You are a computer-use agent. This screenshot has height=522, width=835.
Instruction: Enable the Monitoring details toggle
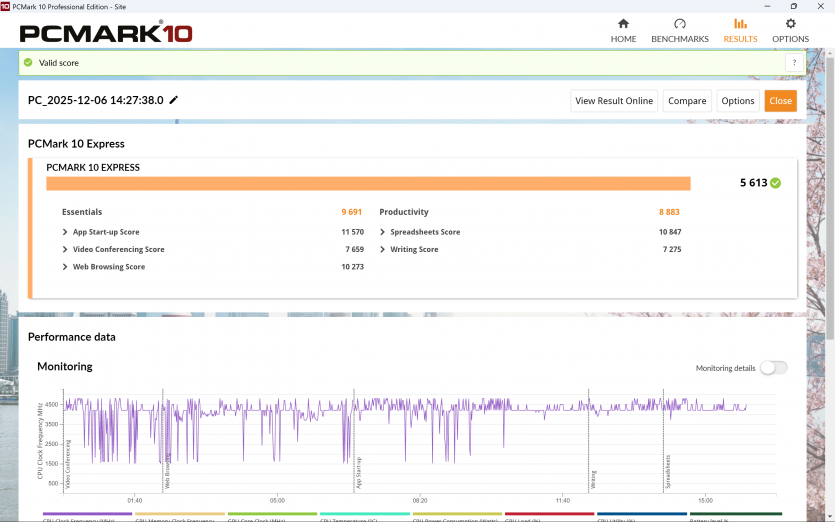point(773,368)
